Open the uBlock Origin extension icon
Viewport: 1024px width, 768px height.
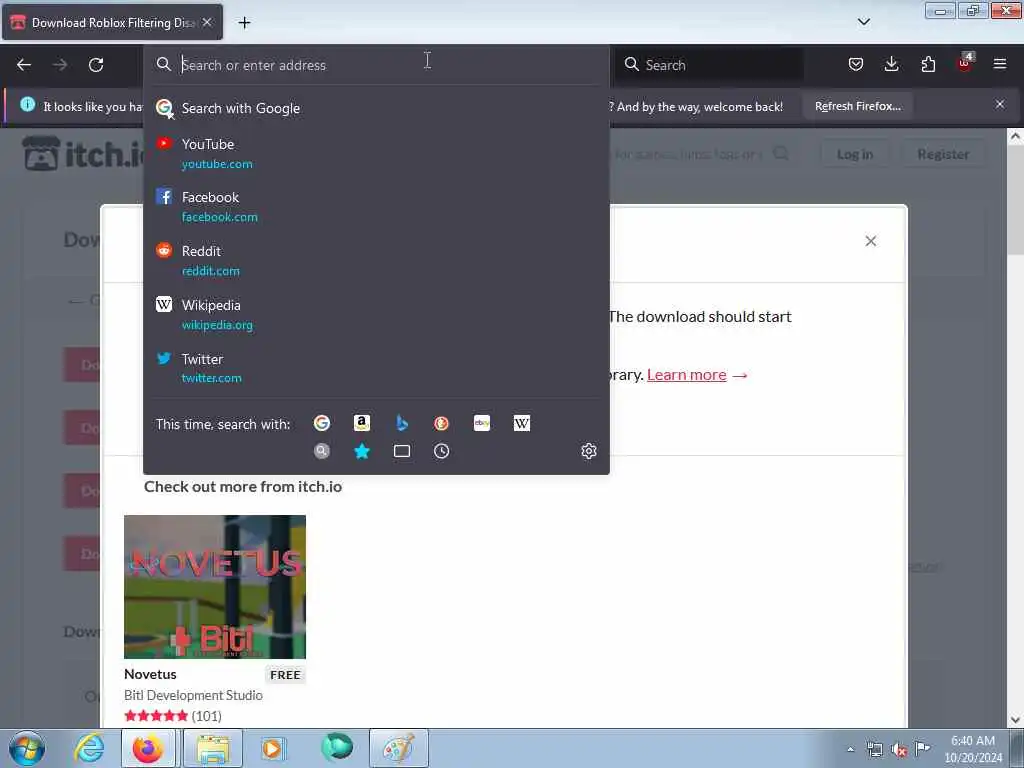tap(965, 63)
